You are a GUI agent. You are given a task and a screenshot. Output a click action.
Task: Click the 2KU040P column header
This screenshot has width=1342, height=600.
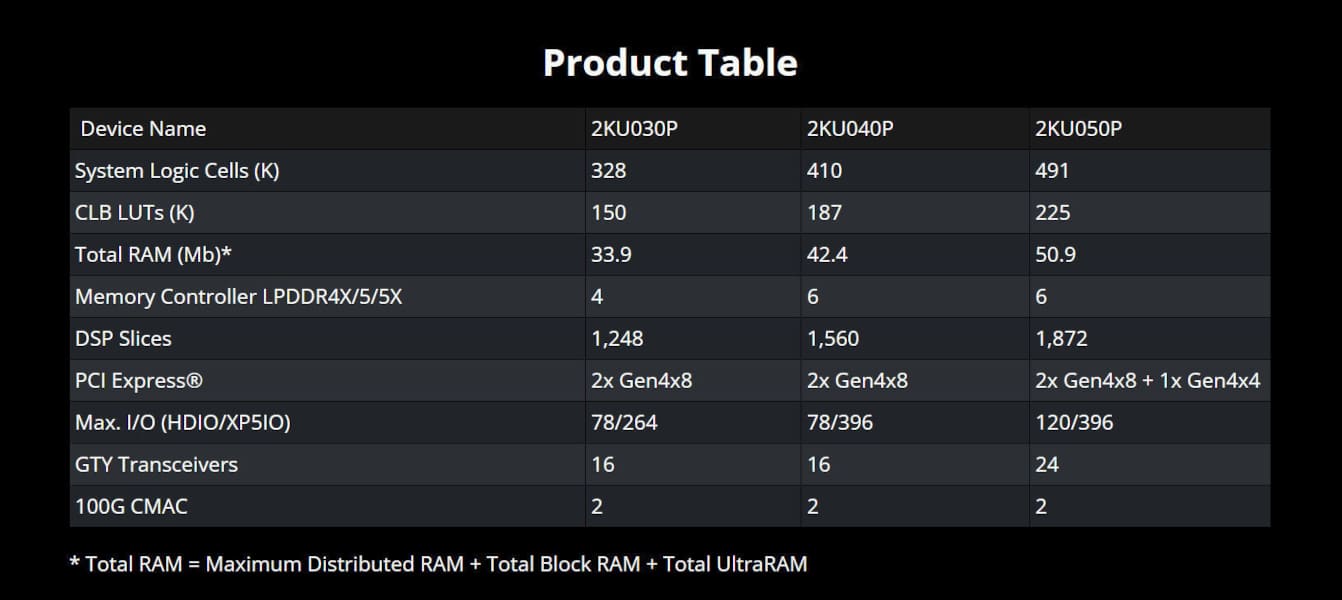point(850,129)
